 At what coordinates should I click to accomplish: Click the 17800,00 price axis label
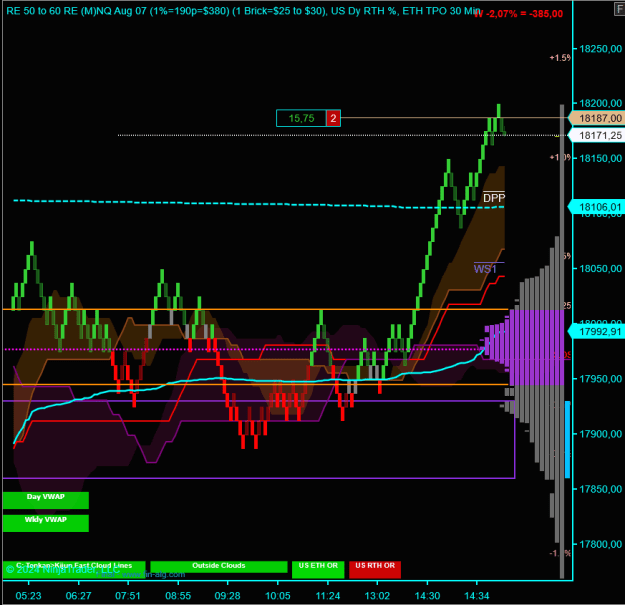[x=600, y=544]
